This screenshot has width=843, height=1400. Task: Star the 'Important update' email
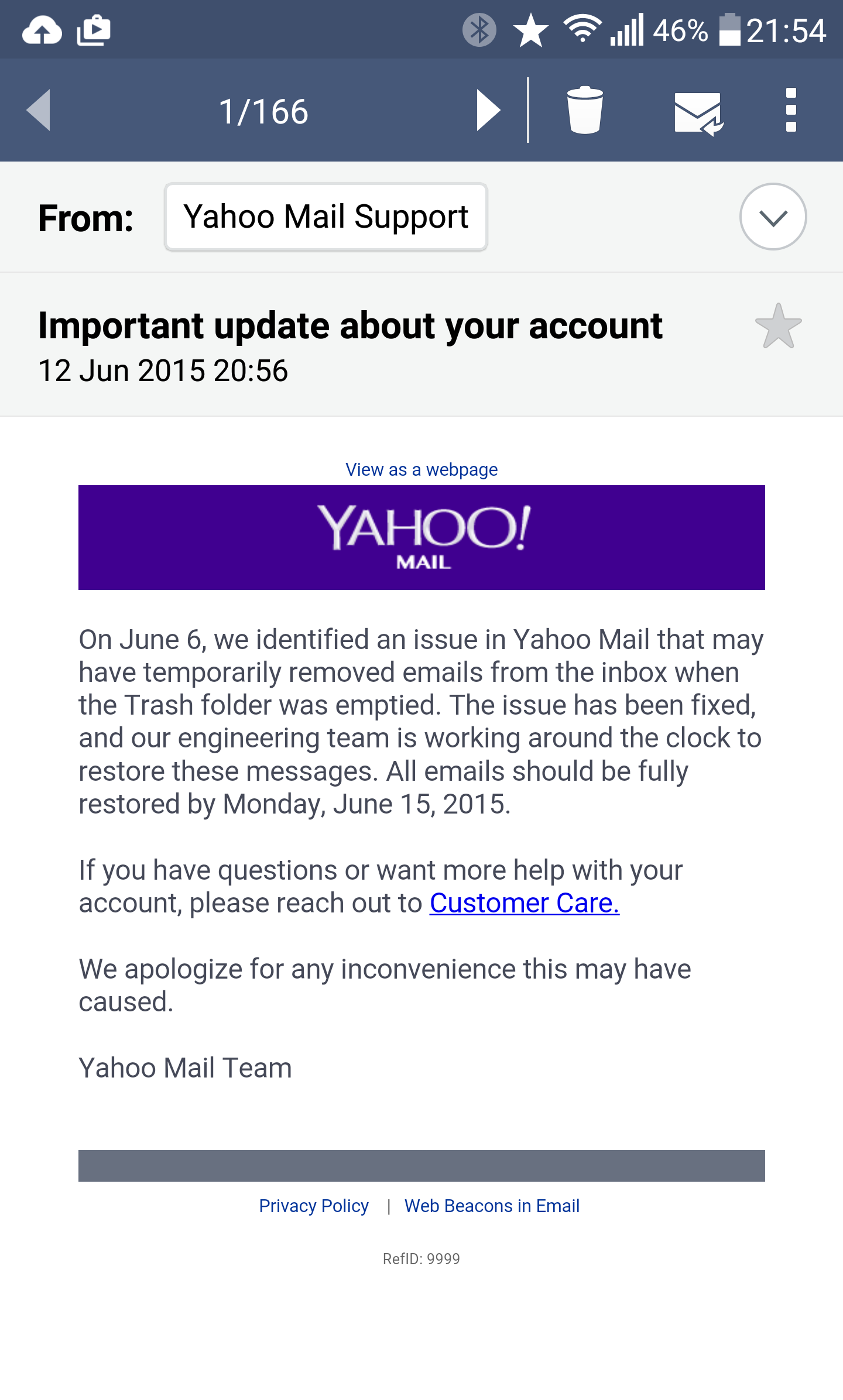coord(778,327)
